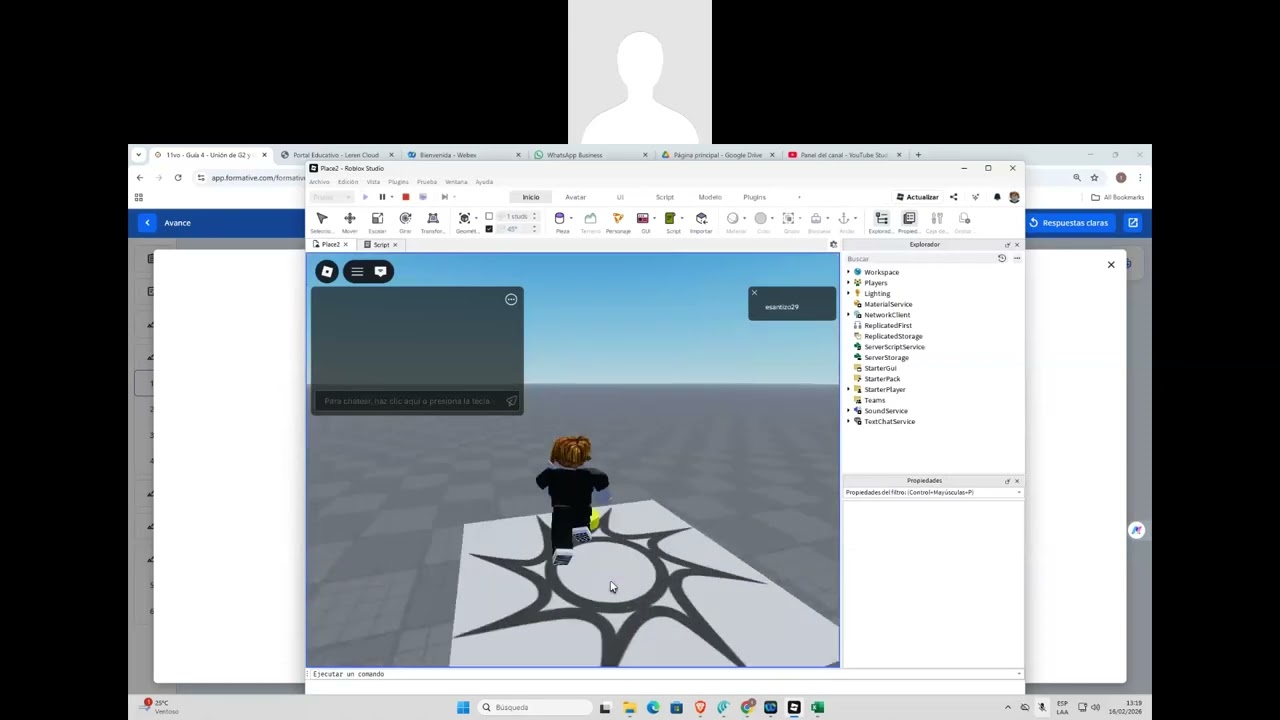Open the Ventana menu

point(456,182)
